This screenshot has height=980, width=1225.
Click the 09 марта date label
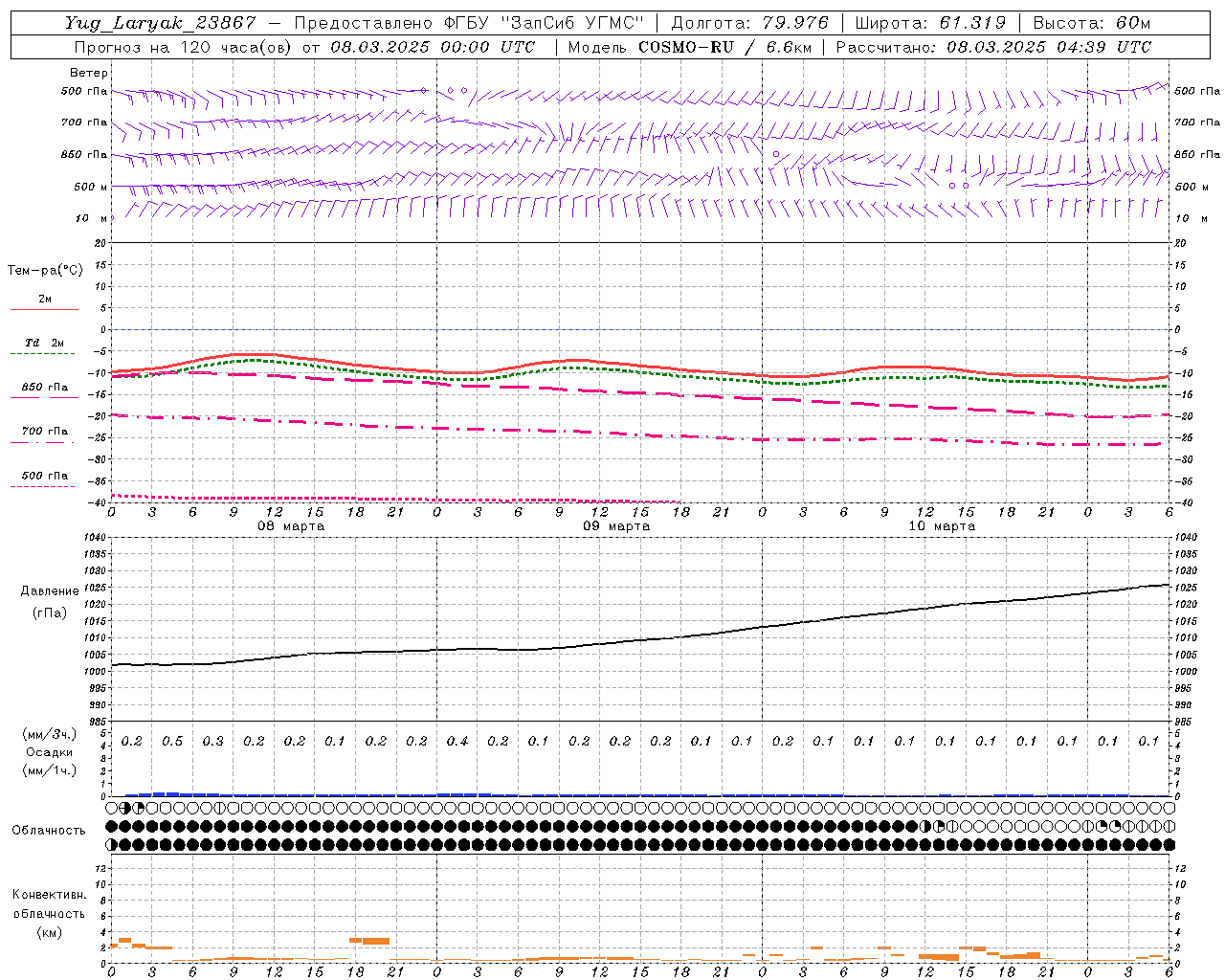[616, 526]
